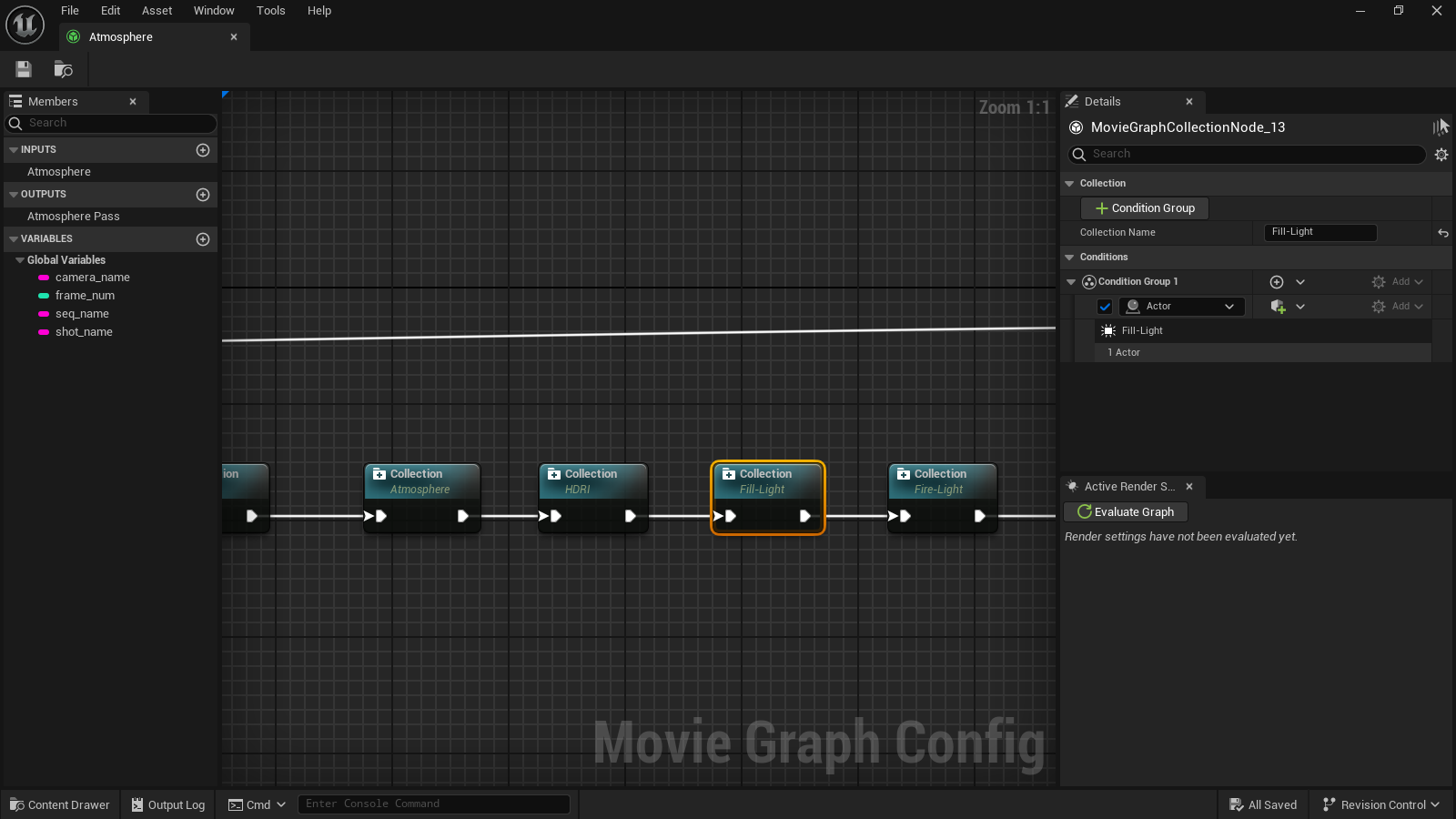
Task: Toggle the Actor condition checkbox
Action: (1105, 307)
